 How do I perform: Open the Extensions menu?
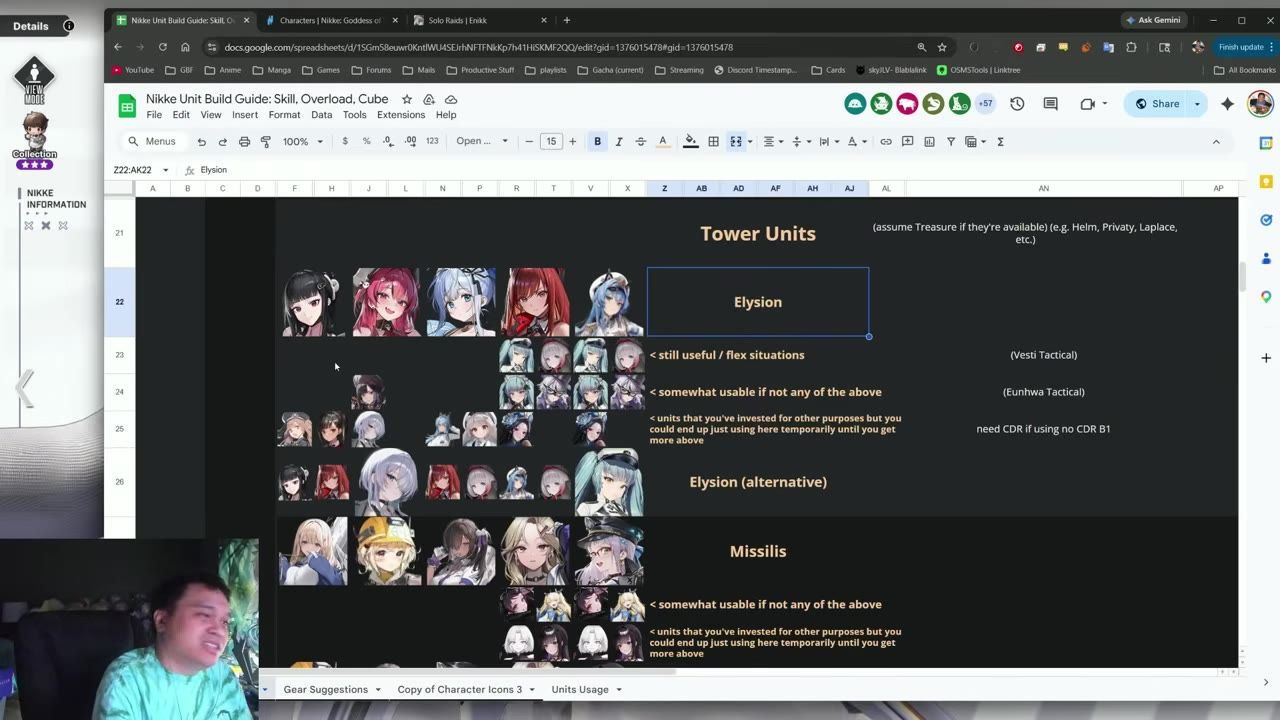tap(401, 115)
